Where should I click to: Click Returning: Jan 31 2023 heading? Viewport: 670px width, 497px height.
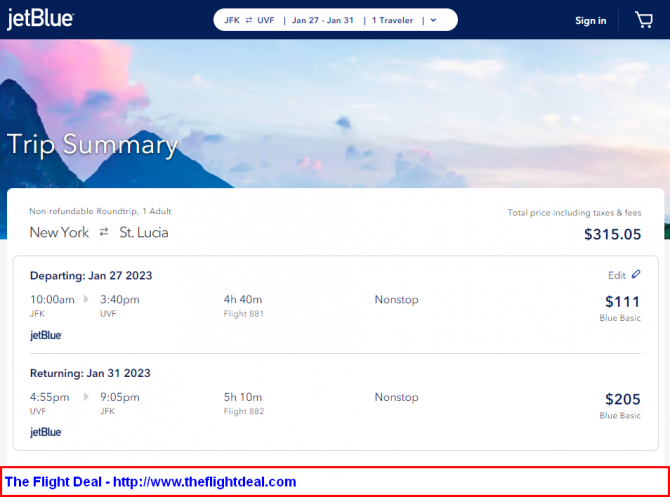90,373
